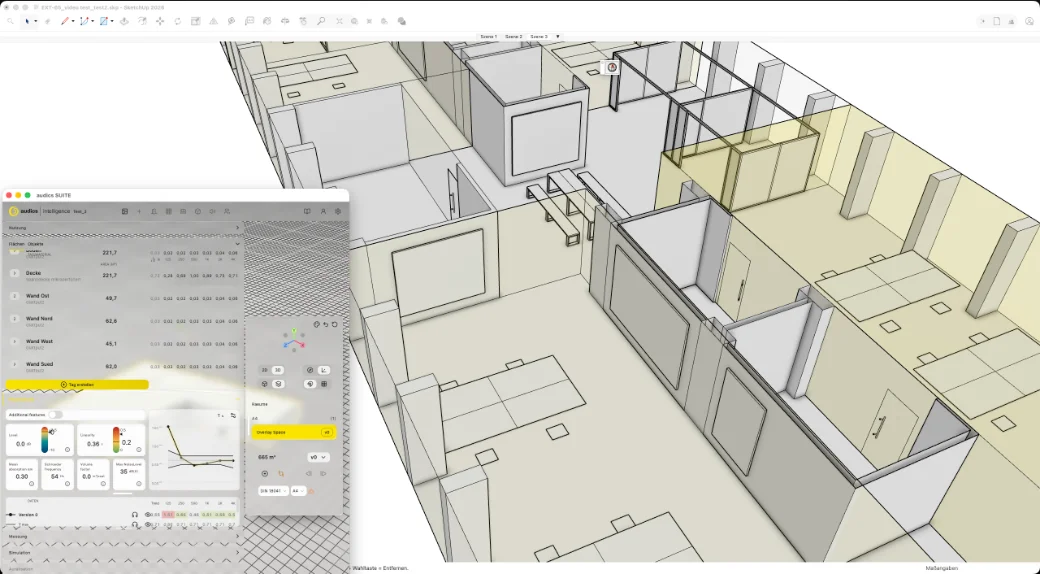Click the green Y axis of the gizmo
Screen dimensions: 1040x574
[294, 332]
